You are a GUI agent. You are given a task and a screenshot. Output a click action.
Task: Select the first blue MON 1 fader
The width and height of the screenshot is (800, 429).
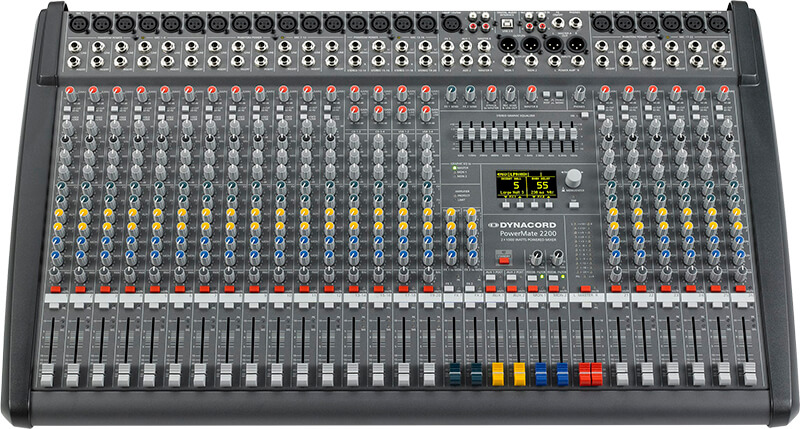pos(541,375)
